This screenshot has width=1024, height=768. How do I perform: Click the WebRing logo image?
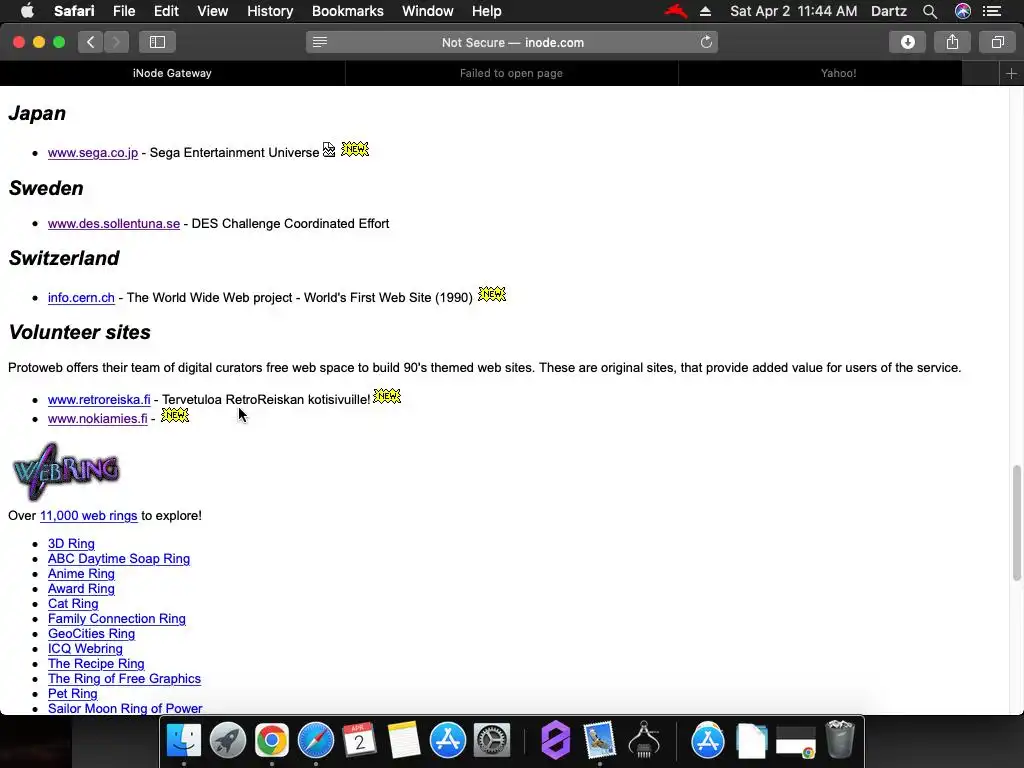click(x=66, y=472)
